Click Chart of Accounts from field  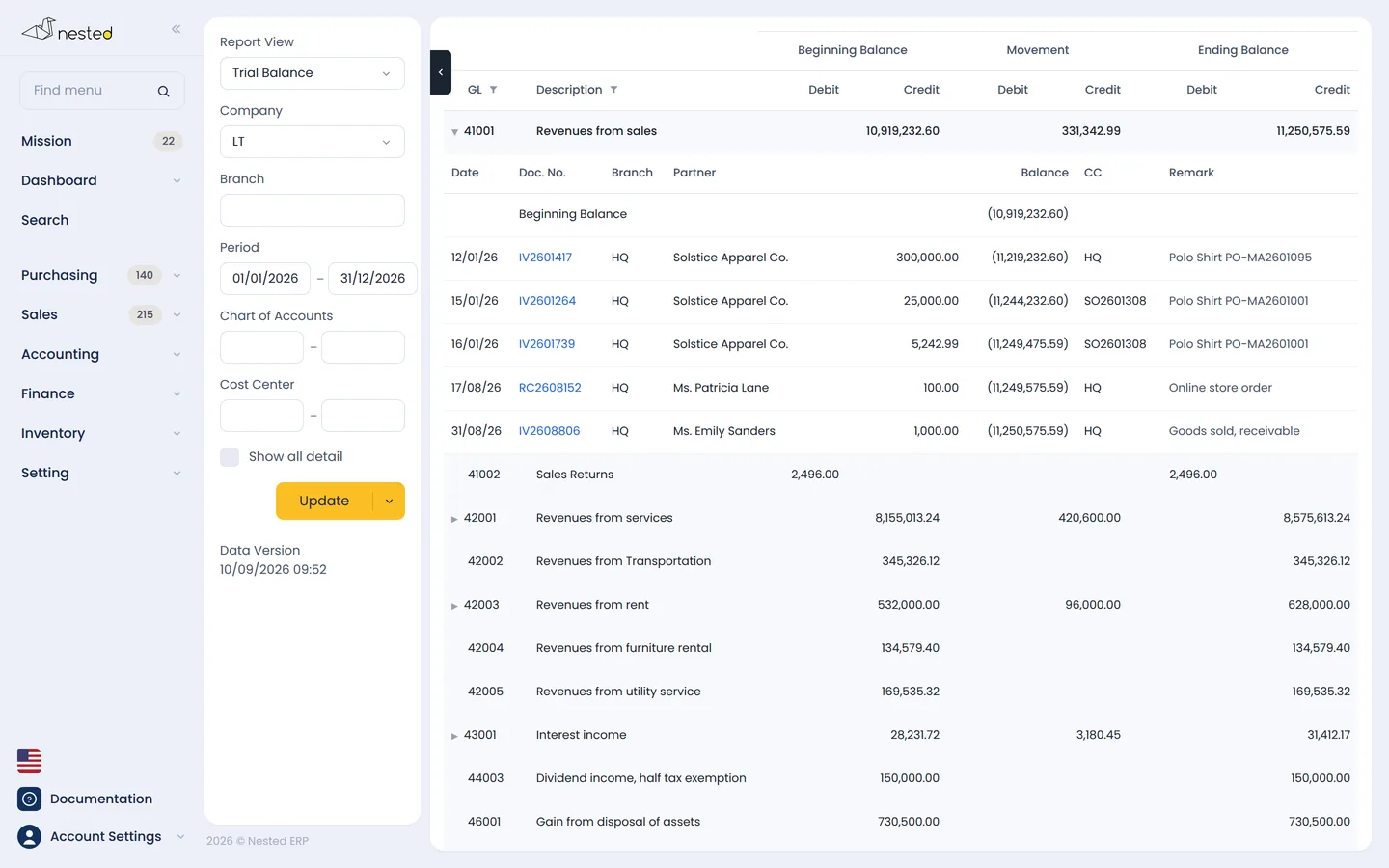(261, 347)
